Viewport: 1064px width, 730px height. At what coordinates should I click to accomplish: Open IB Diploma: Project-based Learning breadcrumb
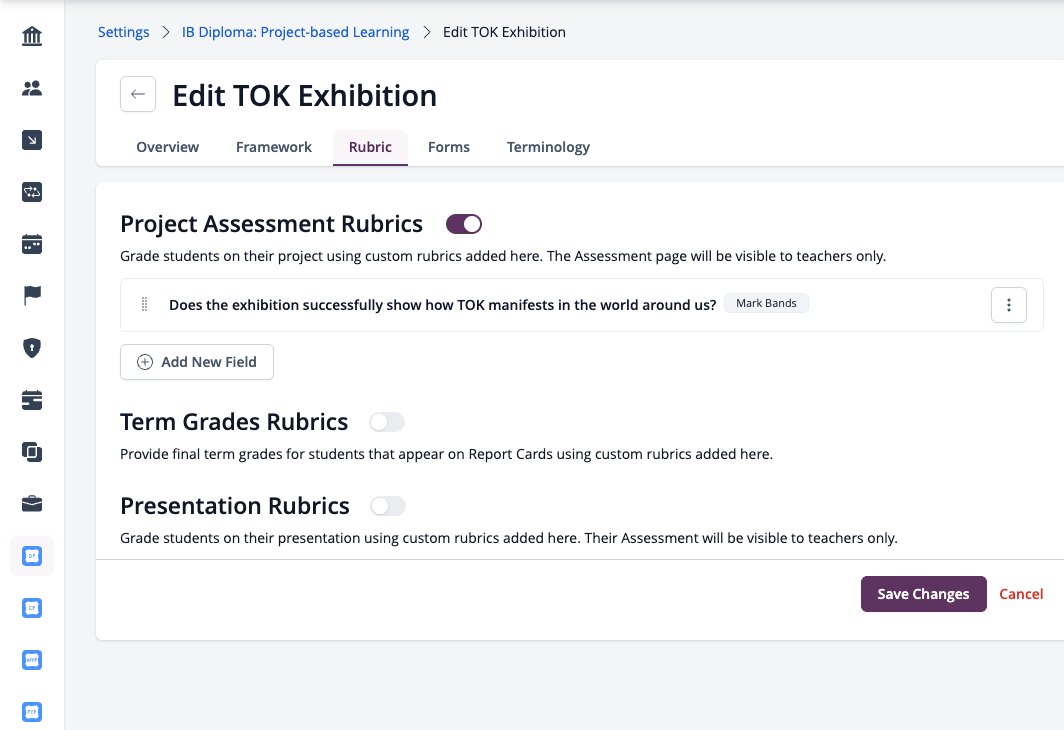tap(295, 32)
